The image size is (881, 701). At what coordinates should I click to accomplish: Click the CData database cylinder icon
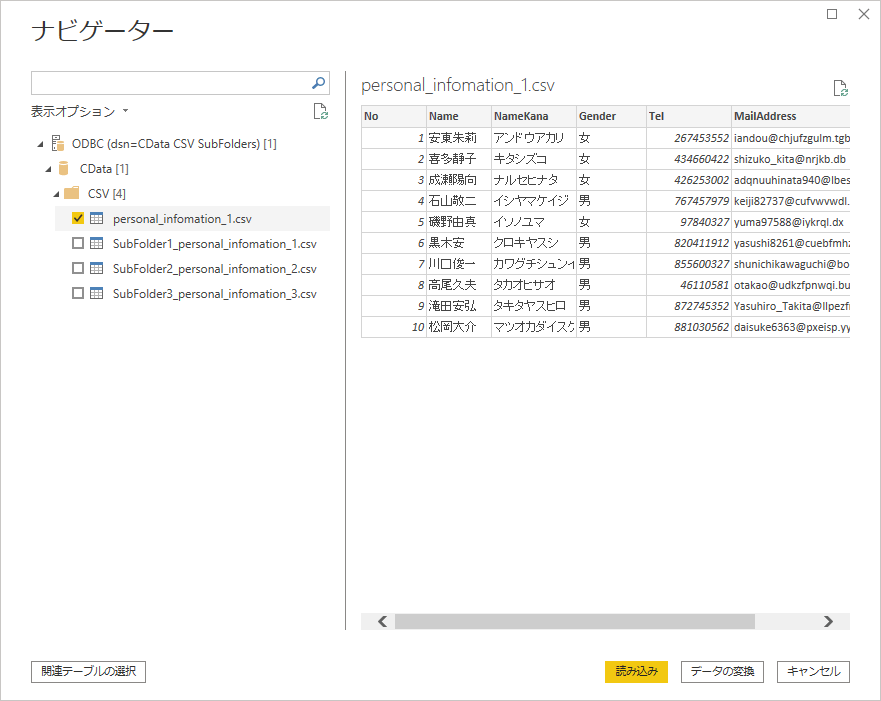click(x=64, y=168)
